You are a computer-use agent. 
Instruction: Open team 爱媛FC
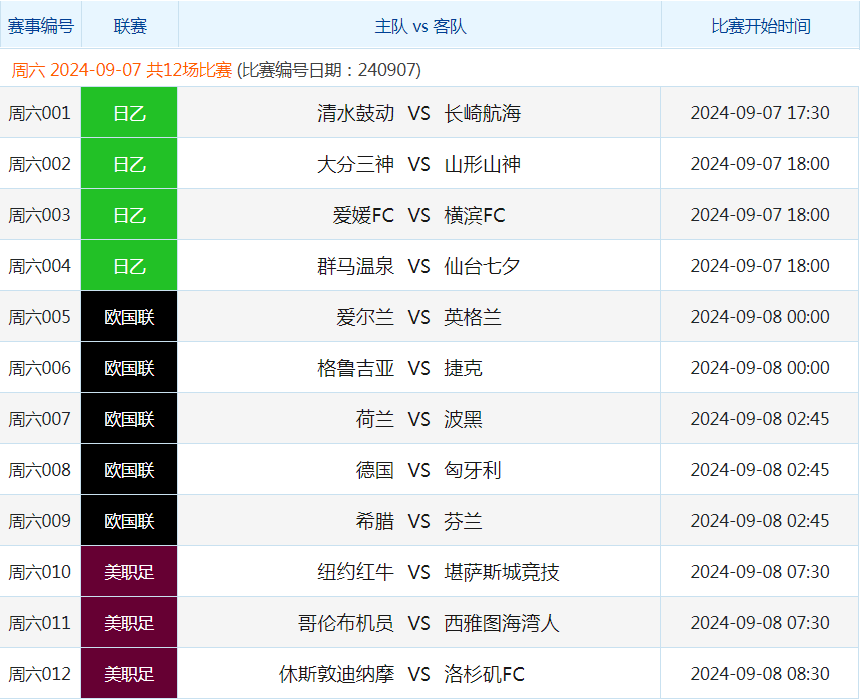coord(363,215)
